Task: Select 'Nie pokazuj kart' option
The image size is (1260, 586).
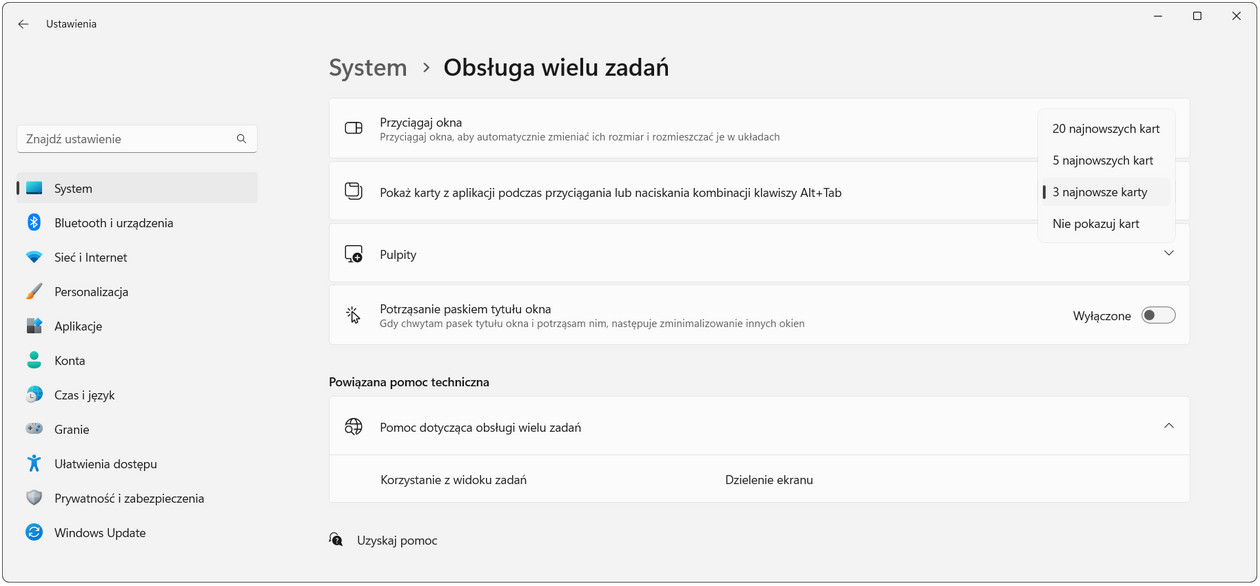Action: [1095, 223]
